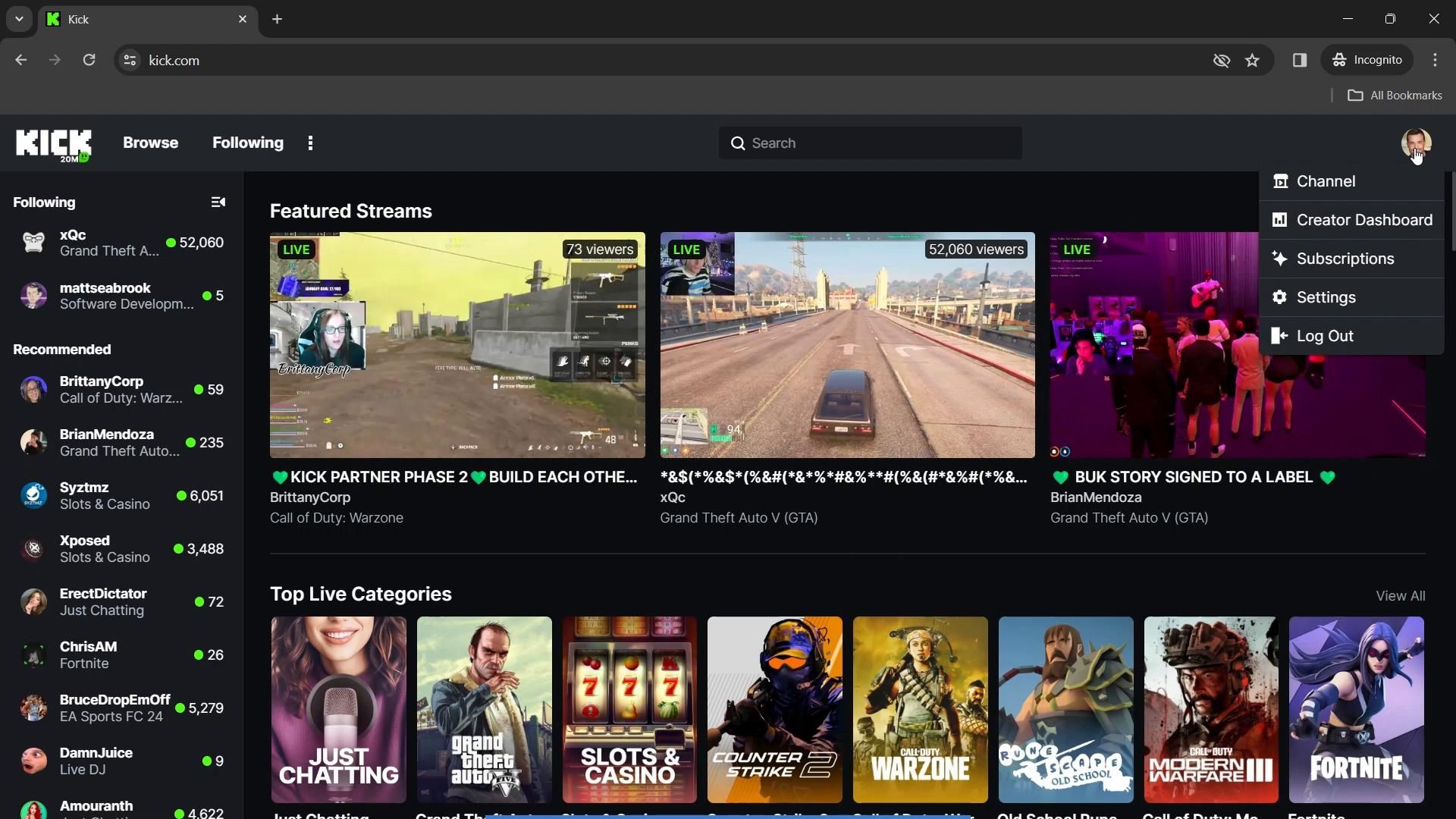Image resolution: width=1456 pixels, height=819 pixels.
Task: Click the Settings gear icon in menu
Action: pos(1279,297)
